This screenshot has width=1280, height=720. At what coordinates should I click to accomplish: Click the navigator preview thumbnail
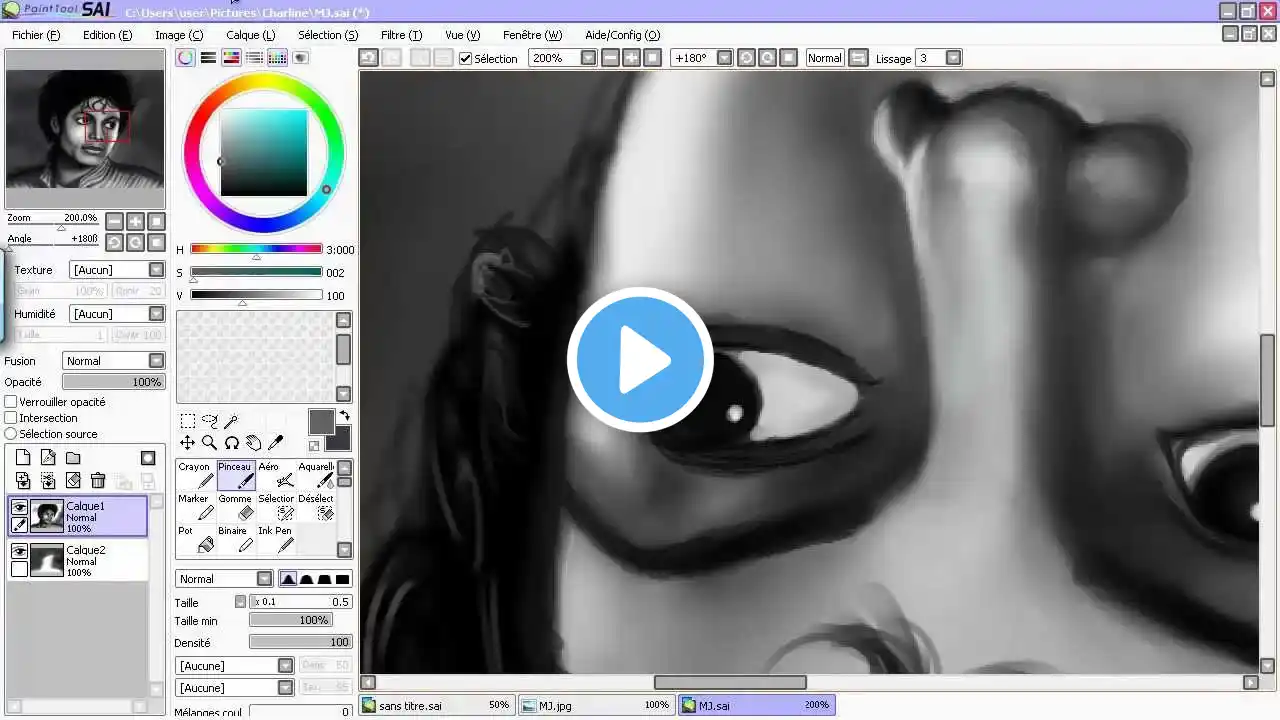(x=85, y=130)
